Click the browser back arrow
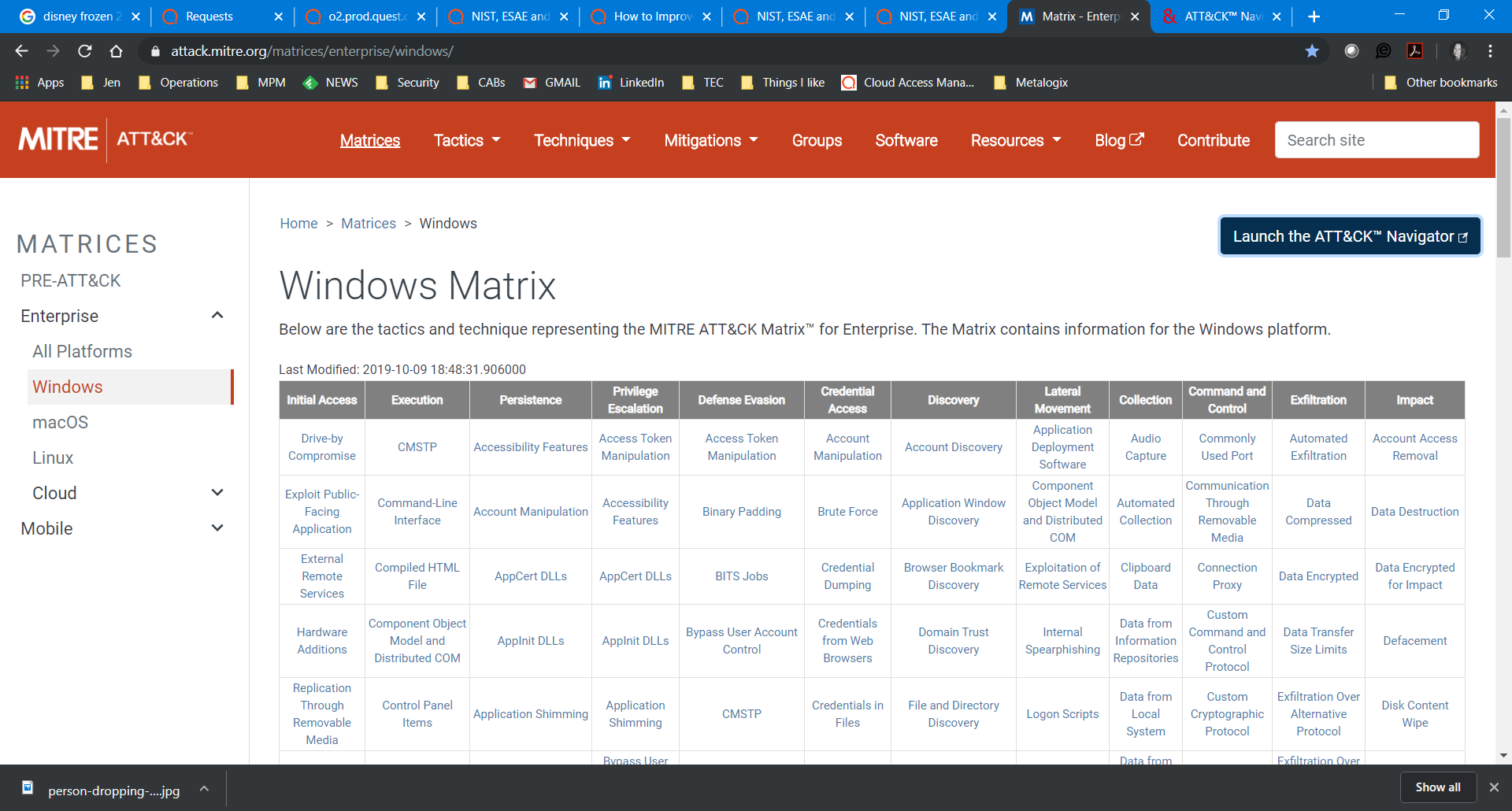The image size is (1512, 811). [21, 51]
